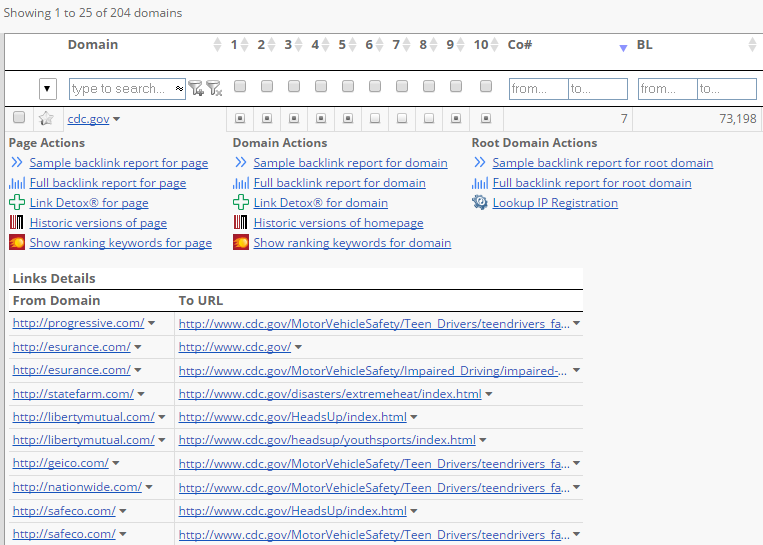This screenshot has height=545, width=763.
Task: Check the column 5 filter checkbox
Action: point(348,87)
